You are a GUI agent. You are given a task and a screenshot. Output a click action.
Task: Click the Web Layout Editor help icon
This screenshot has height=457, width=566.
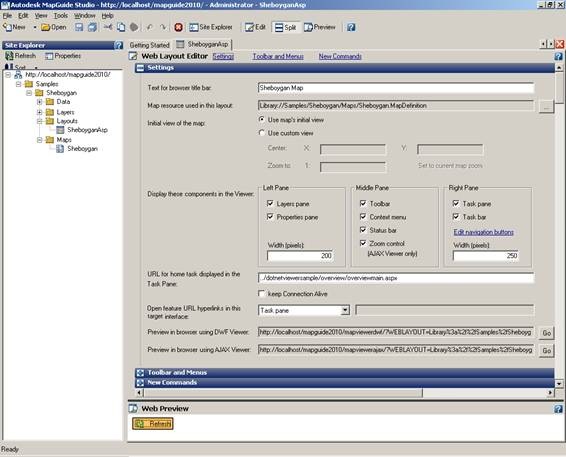[x=558, y=56]
